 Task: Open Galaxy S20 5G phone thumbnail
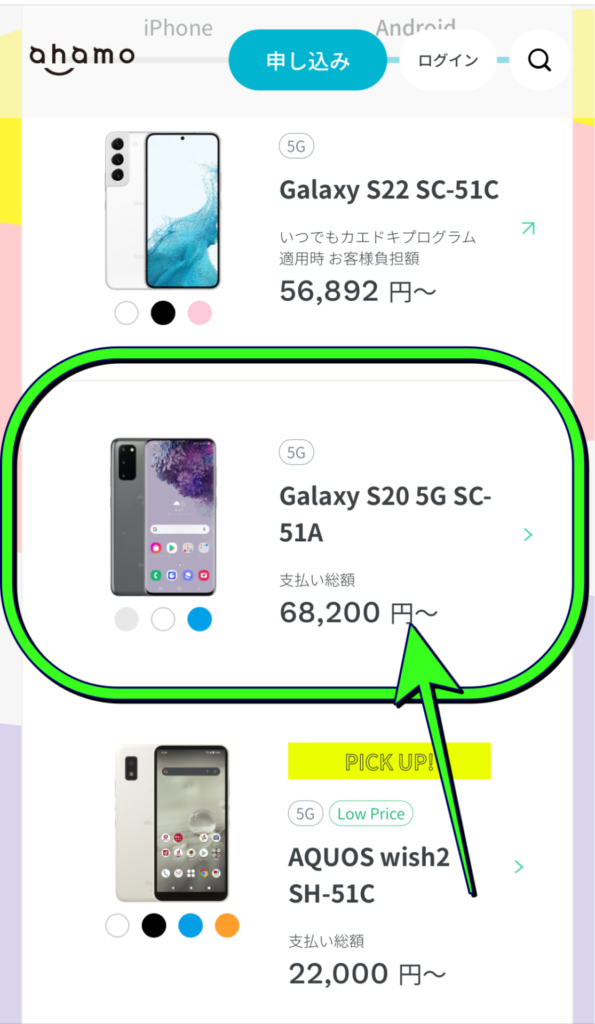pos(163,517)
